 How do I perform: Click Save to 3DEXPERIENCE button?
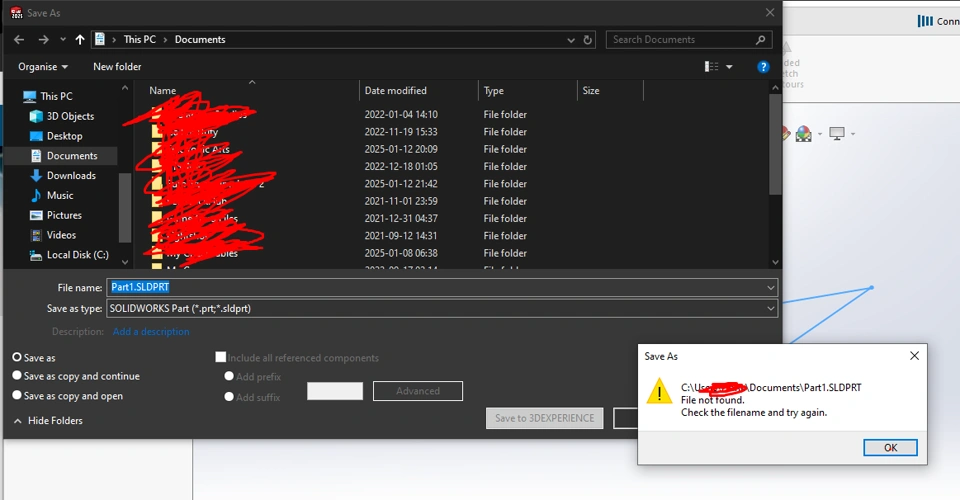point(544,418)
